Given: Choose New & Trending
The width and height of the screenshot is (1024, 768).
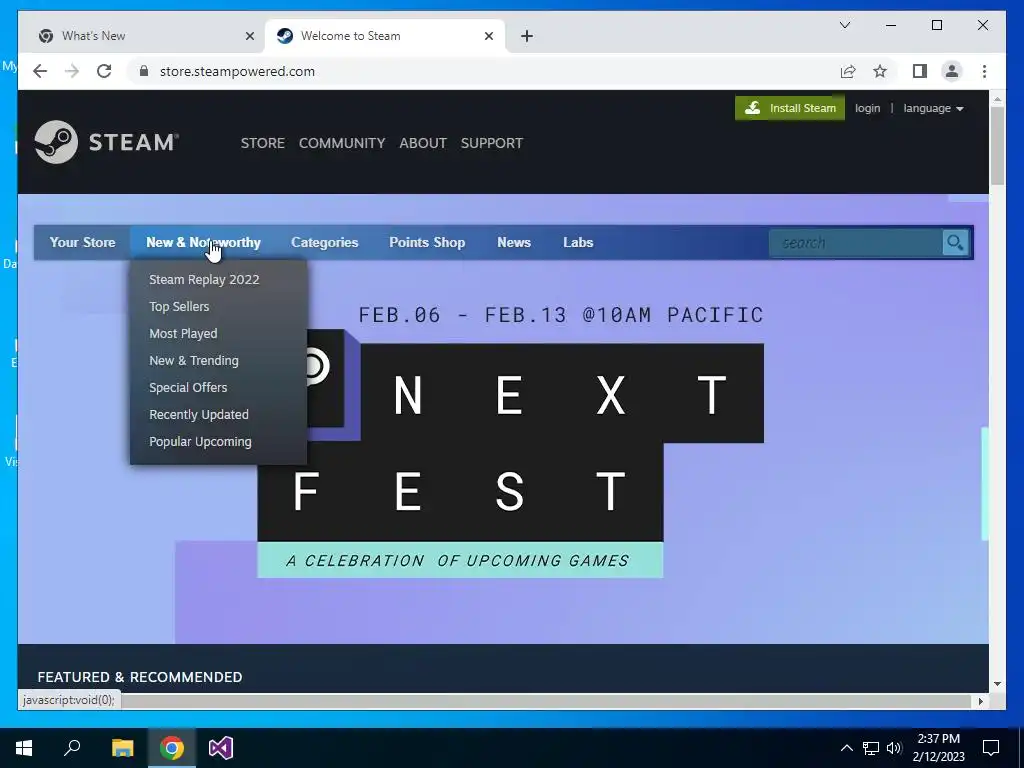Looking at the screenshot, I should point(194,360).
